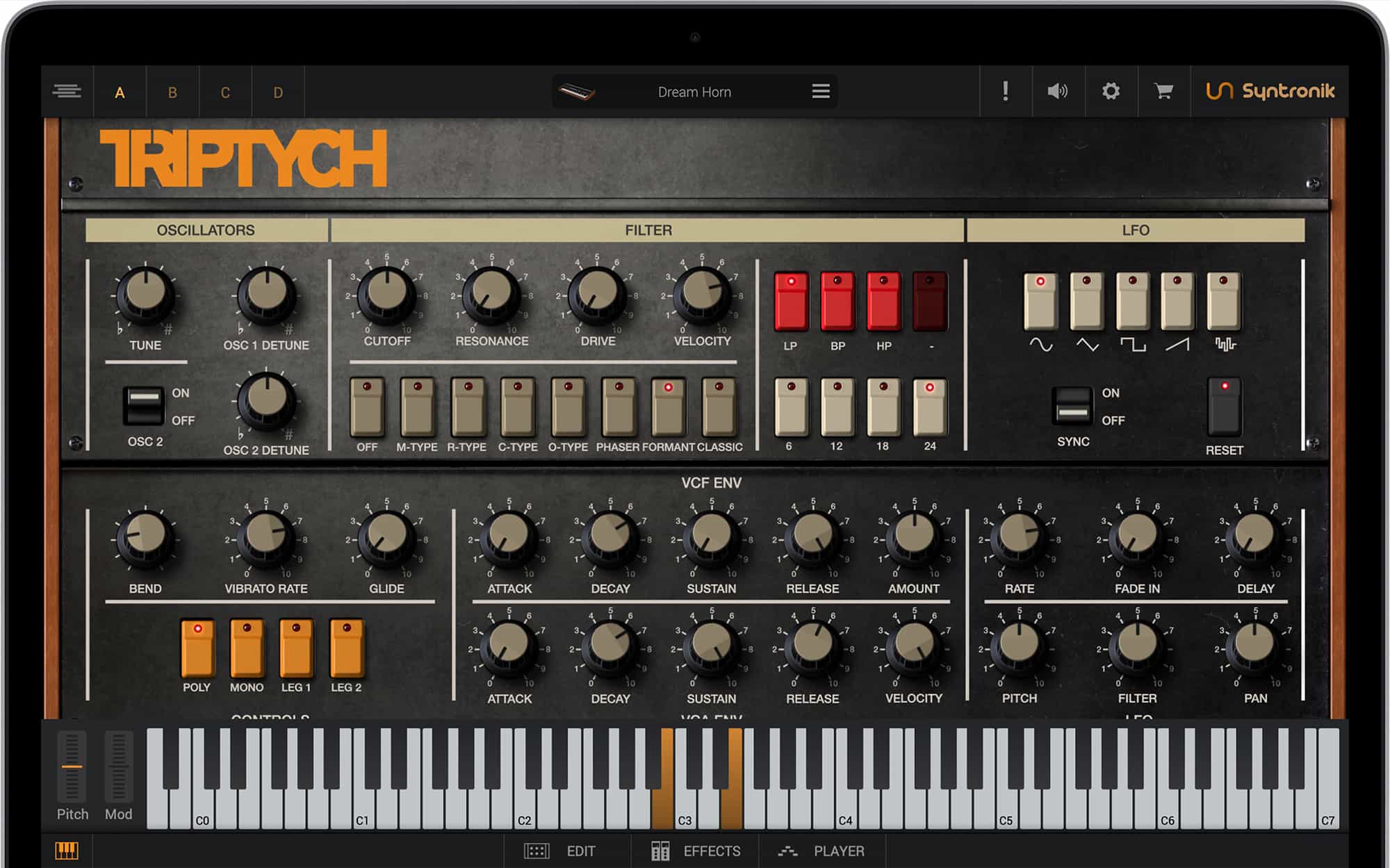Select part D tab
This screenshot has height=868, width=1390.
tap(278, 92)
